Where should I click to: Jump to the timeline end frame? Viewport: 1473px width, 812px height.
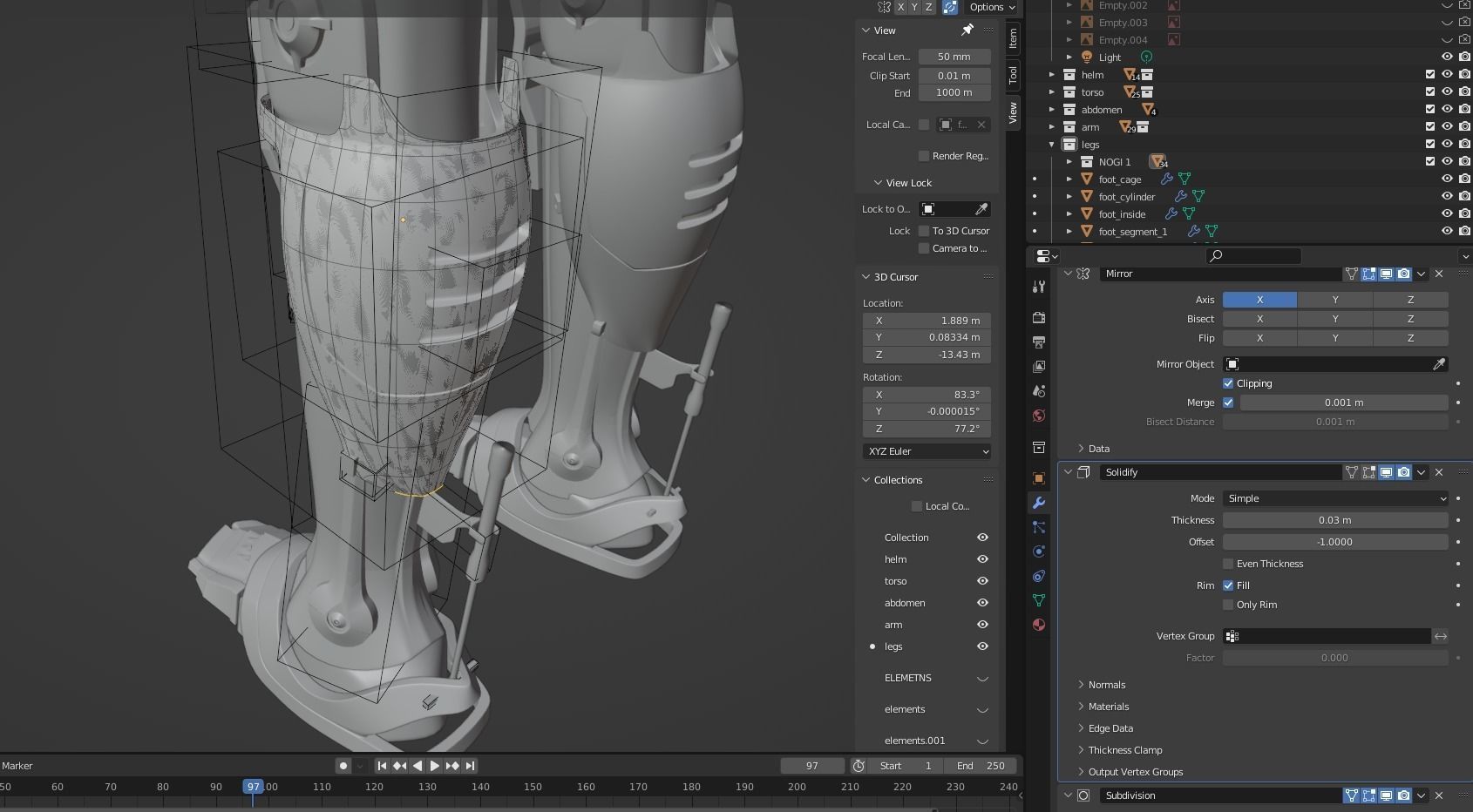[470, 766]
